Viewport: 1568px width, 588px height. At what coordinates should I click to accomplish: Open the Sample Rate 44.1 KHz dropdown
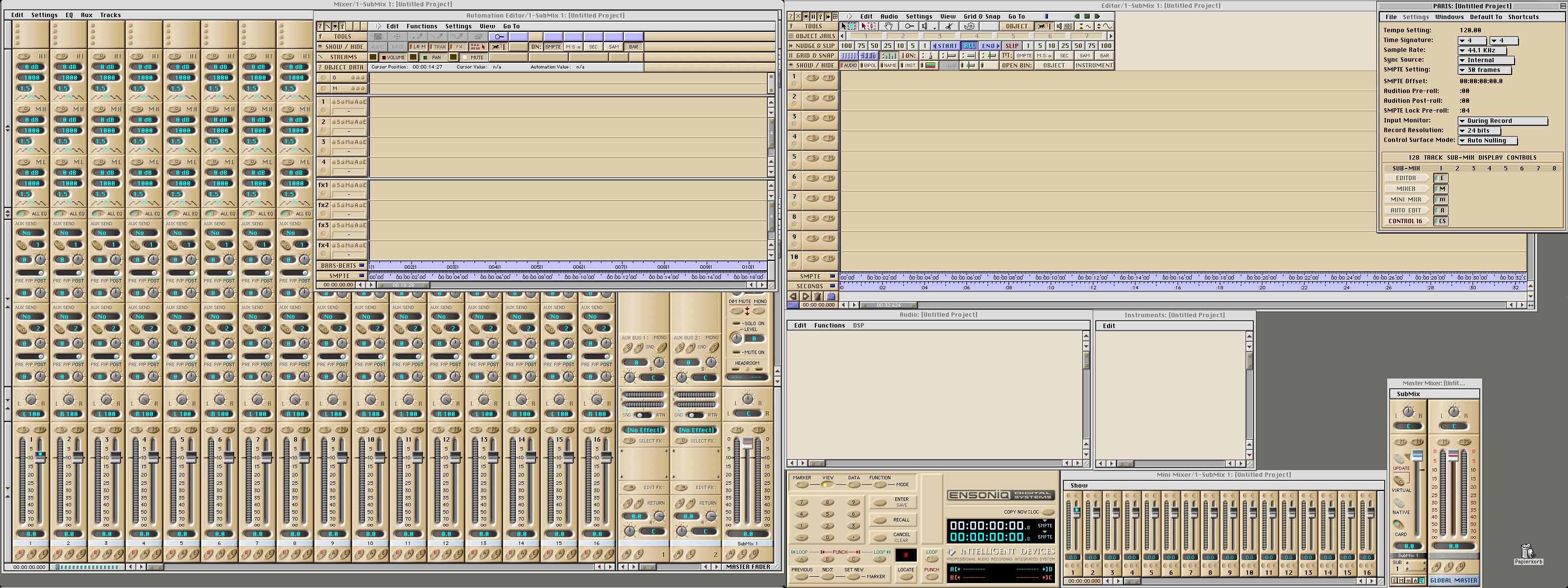point(1482,50)
